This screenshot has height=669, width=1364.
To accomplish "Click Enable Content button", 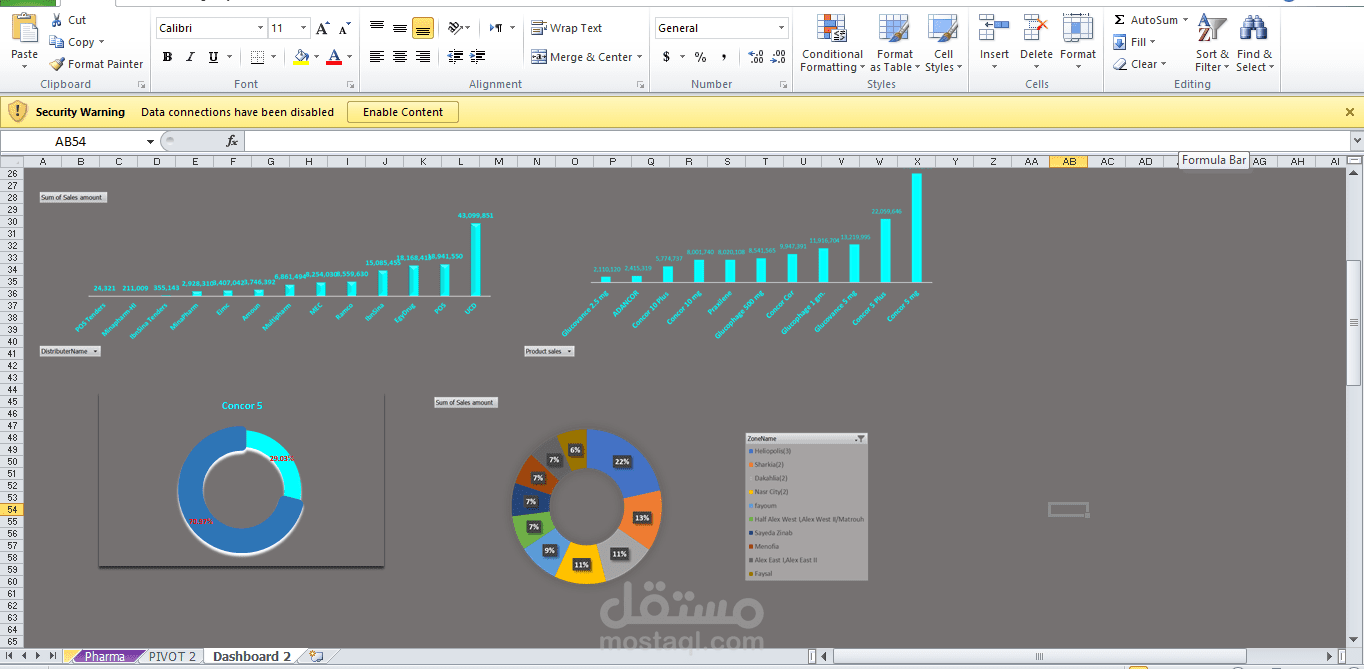I will [x=403, y=112].
